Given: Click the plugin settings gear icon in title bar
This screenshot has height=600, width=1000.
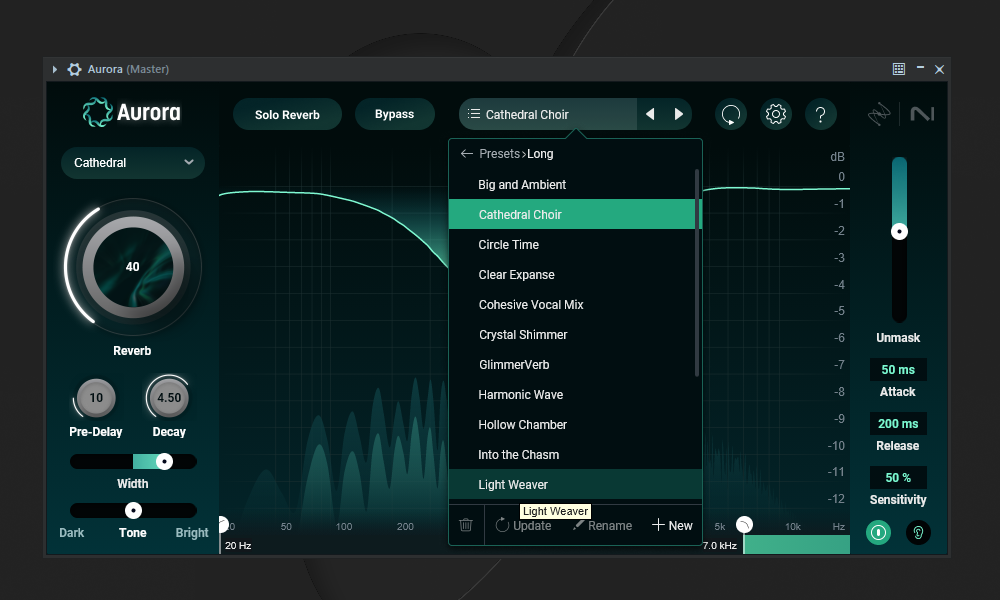Looking at the screenshot, I should coord(75,70).
